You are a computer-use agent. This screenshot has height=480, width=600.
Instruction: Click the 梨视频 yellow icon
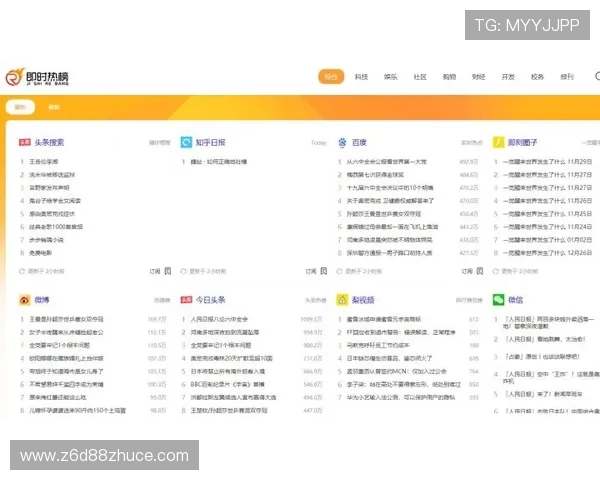[342, 300]
